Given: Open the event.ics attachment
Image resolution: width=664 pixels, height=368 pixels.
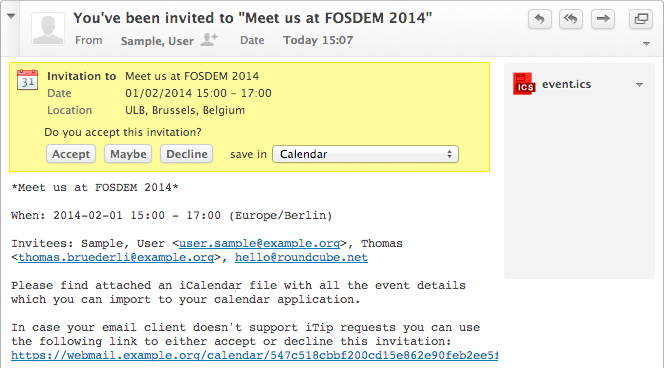Looking at the screenshot, I should coord(566,84).
